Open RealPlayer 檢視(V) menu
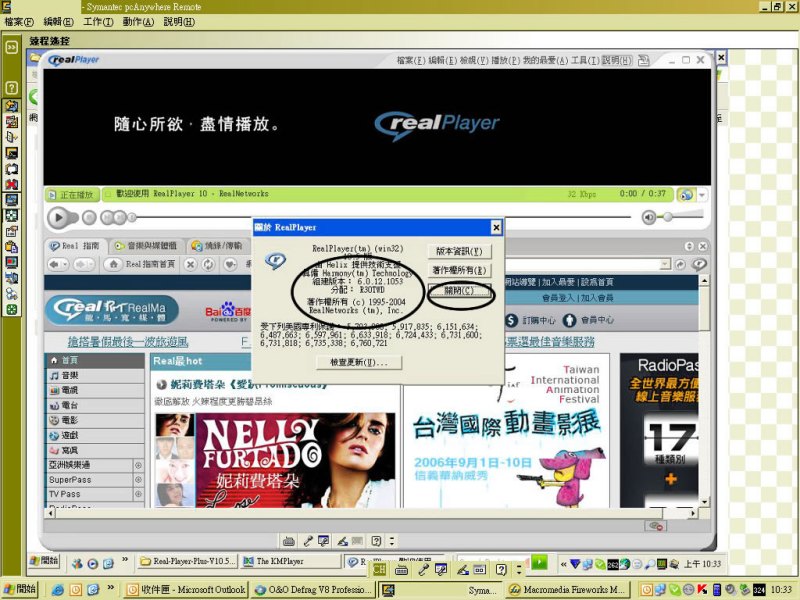Image resolution: width=800 pixels, height=600 pixels. pyautogui.click(x=474, y=60)
